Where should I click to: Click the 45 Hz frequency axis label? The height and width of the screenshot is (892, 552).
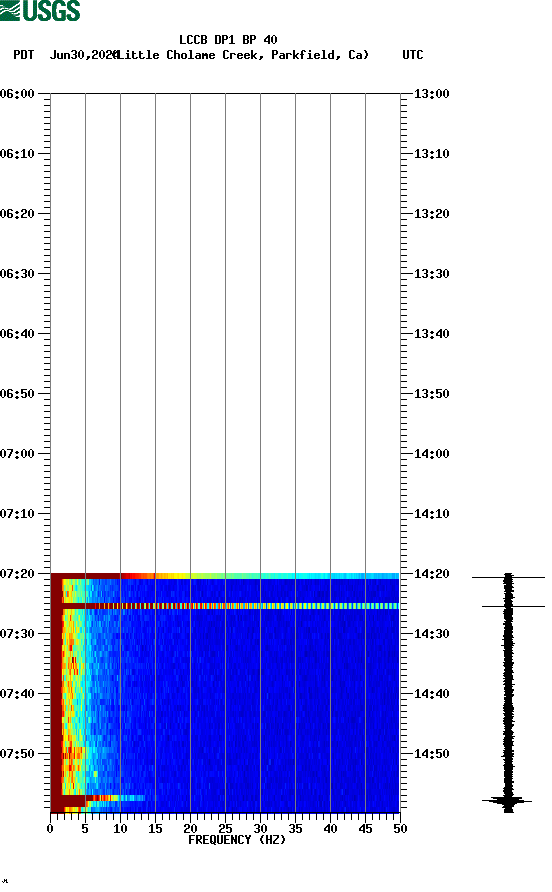365,829
